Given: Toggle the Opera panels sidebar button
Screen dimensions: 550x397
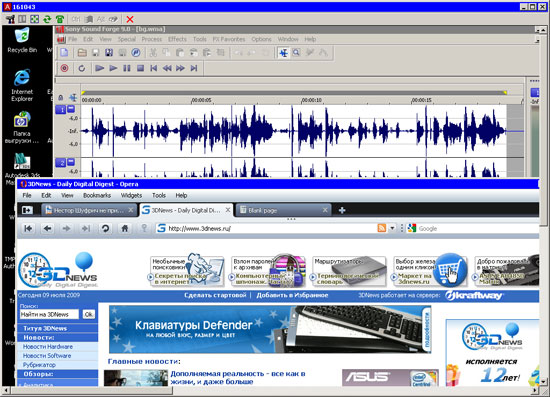Looking at the screenshot, I should pos(27,210).
